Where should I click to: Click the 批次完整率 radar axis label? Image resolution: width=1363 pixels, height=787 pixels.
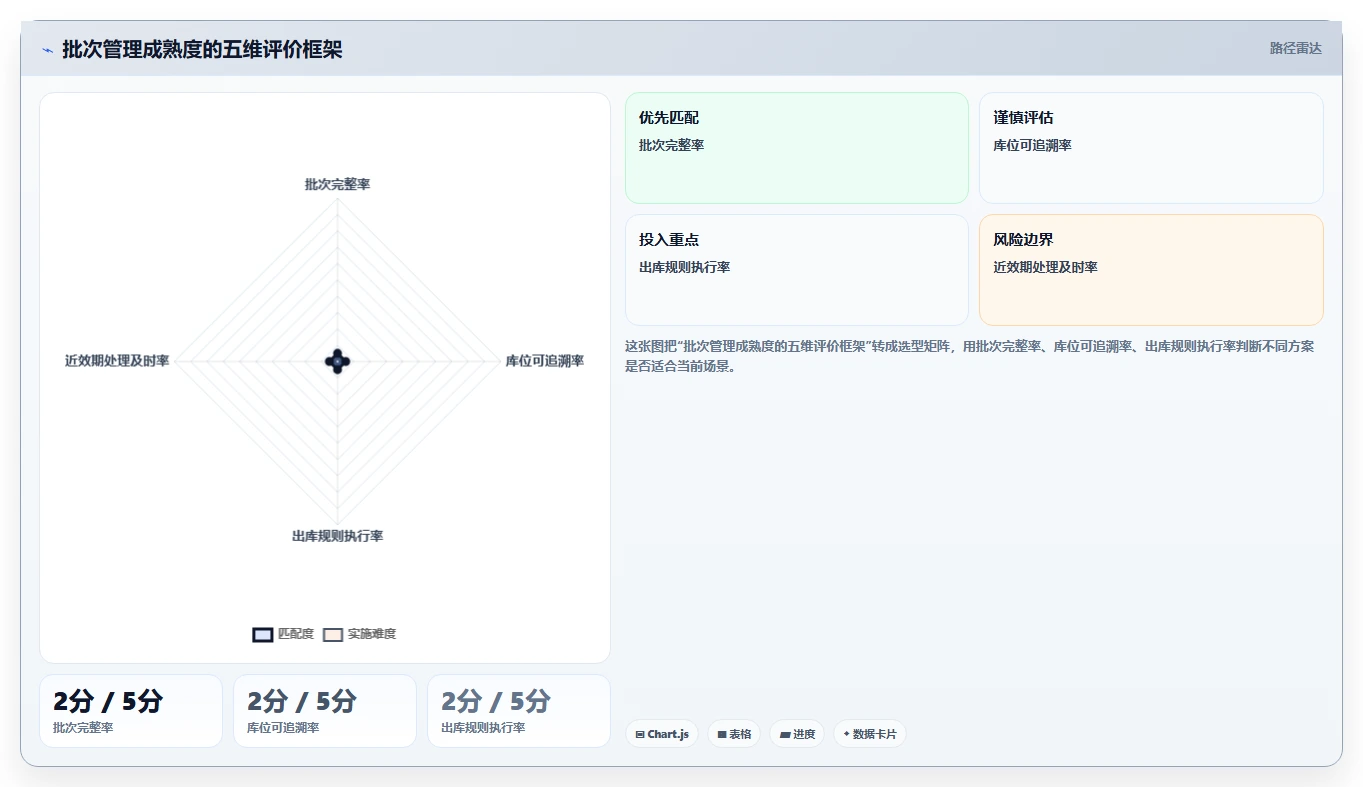(x=338, y=185)
